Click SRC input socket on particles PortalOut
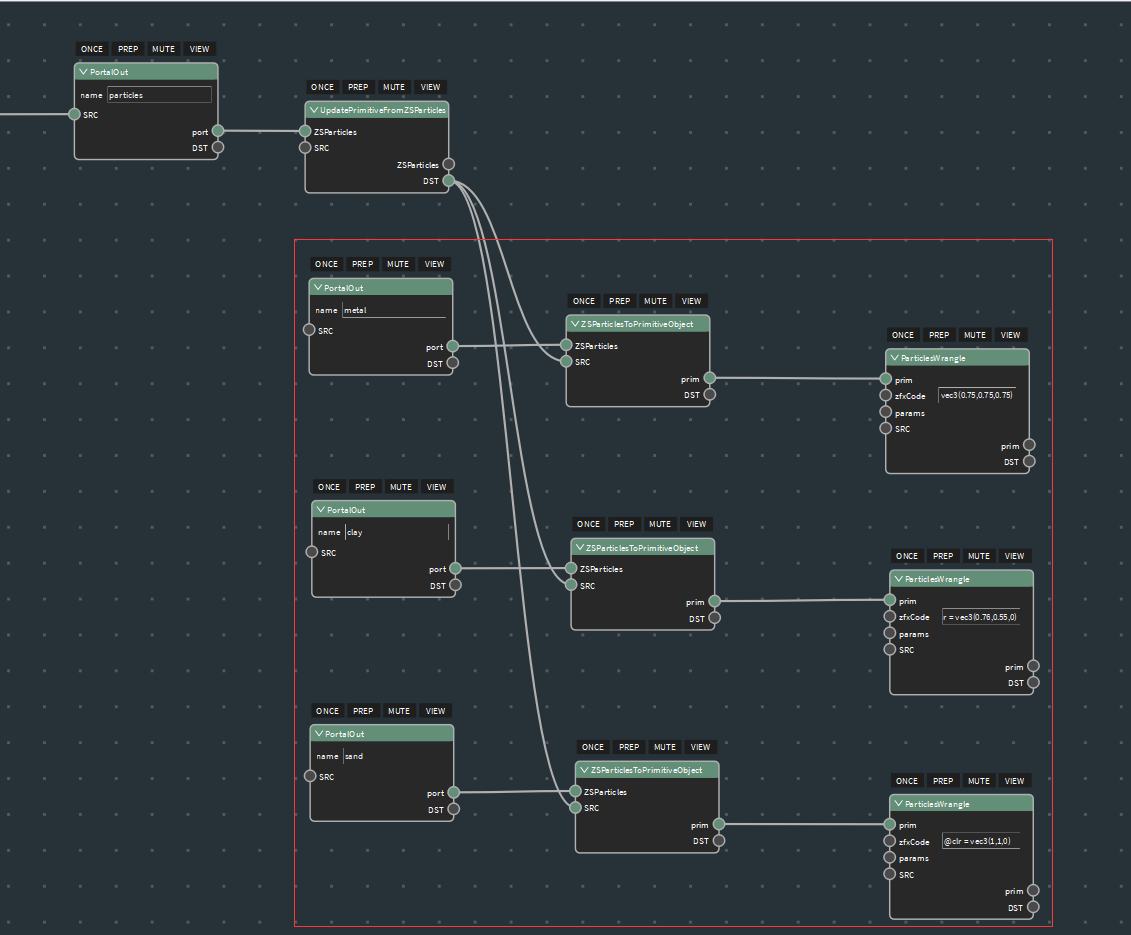The width and height of the screenshot is (1131, 935). pyautogui.click(x=74, y=114)
